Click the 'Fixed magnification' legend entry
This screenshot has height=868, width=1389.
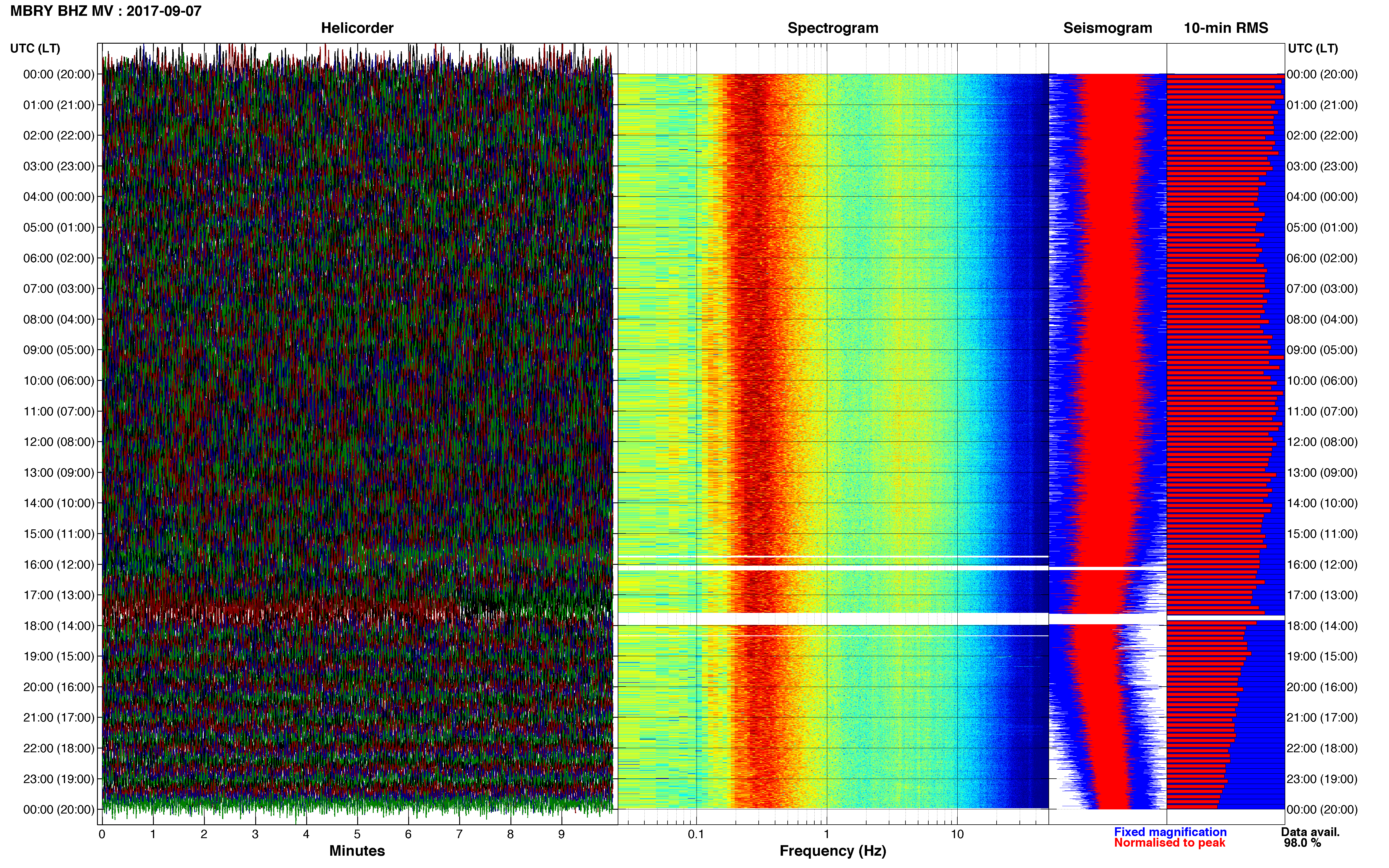tap(1170, 833)
